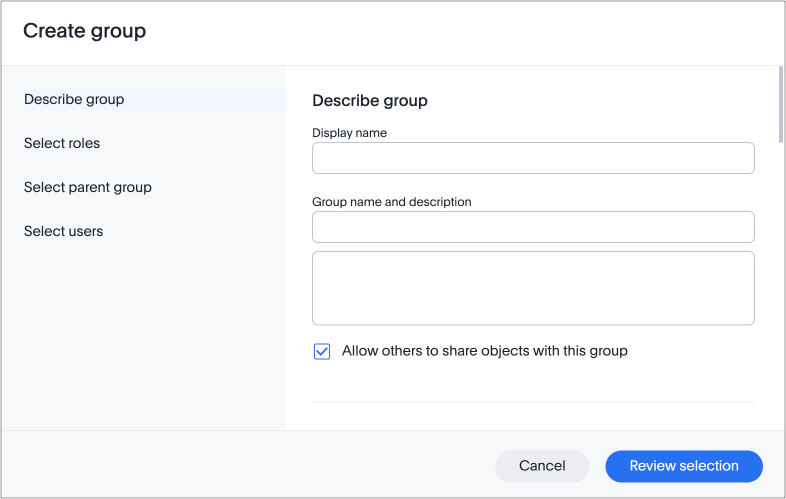The width and height of the screenshot is (786, 499).
Task: Click into the group description text area
Action: click(533, 288)
